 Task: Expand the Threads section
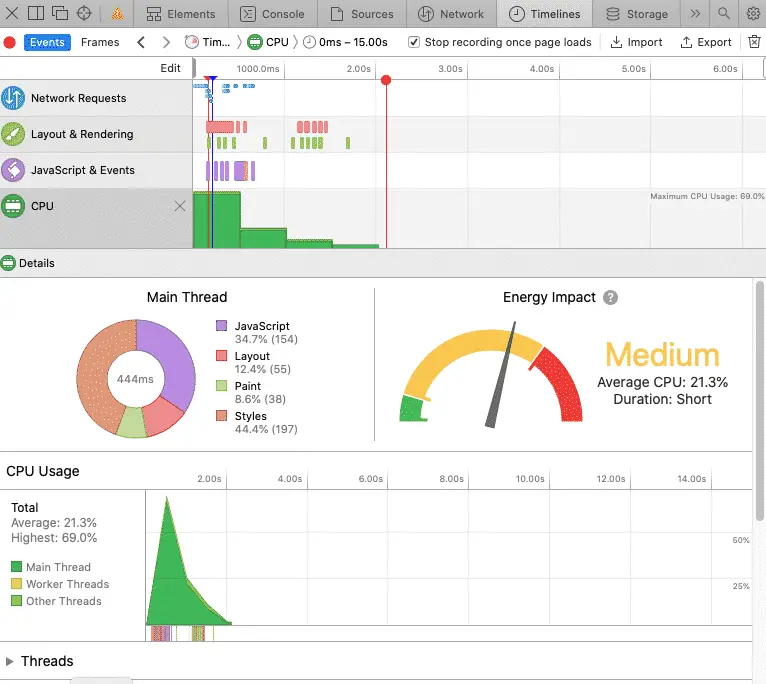coord(9,662)
